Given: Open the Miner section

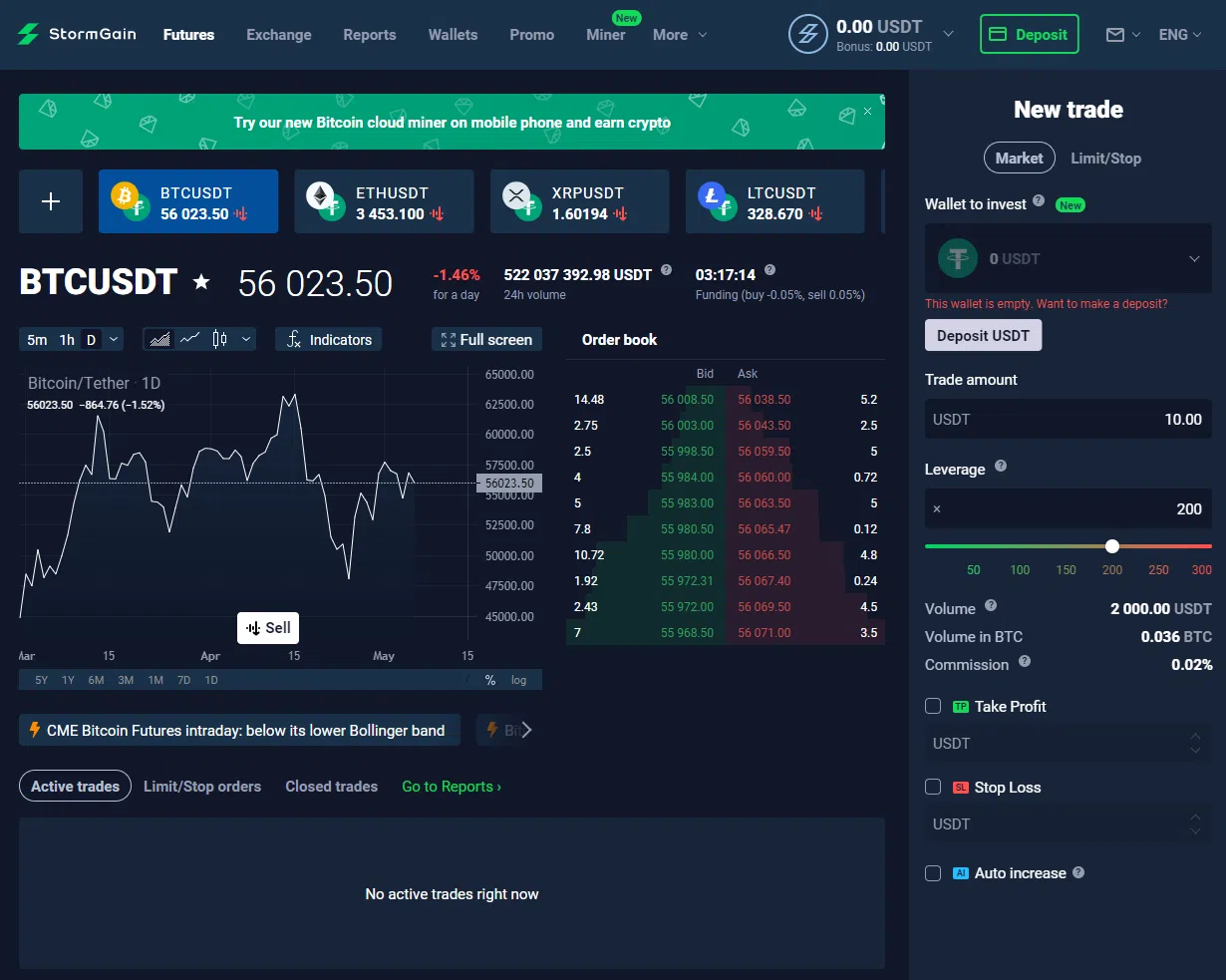Looking at the screenshot, I should coord(606,35).
